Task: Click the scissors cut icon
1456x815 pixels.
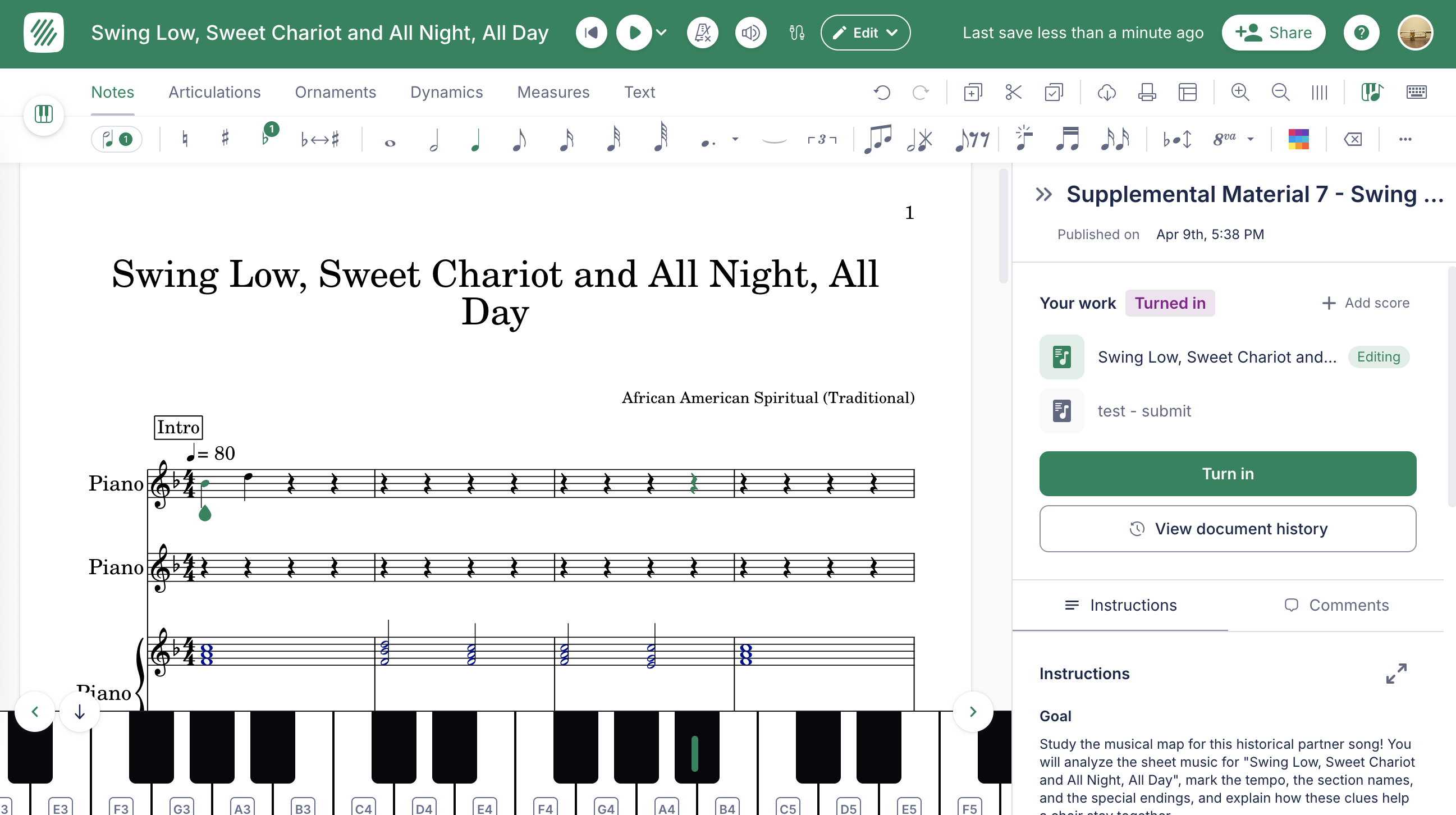Action: [x=1013, y=92]
